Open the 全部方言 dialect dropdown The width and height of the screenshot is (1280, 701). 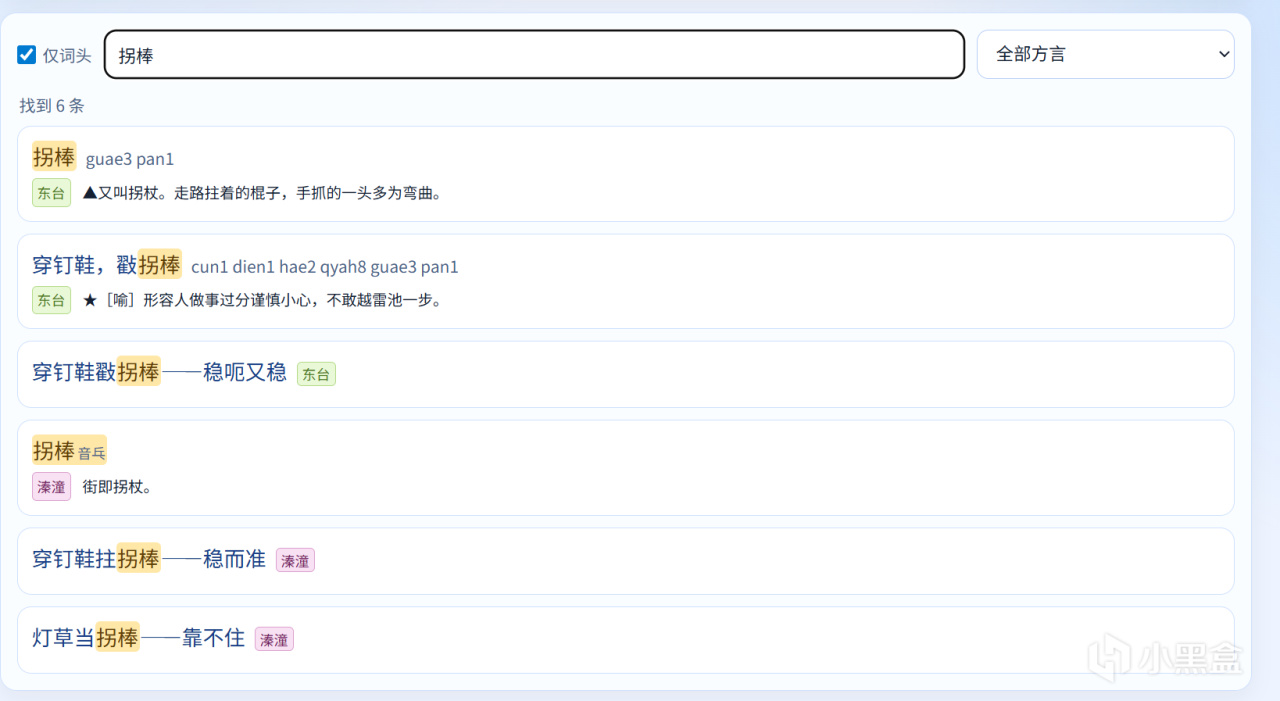pos(1105,54)
